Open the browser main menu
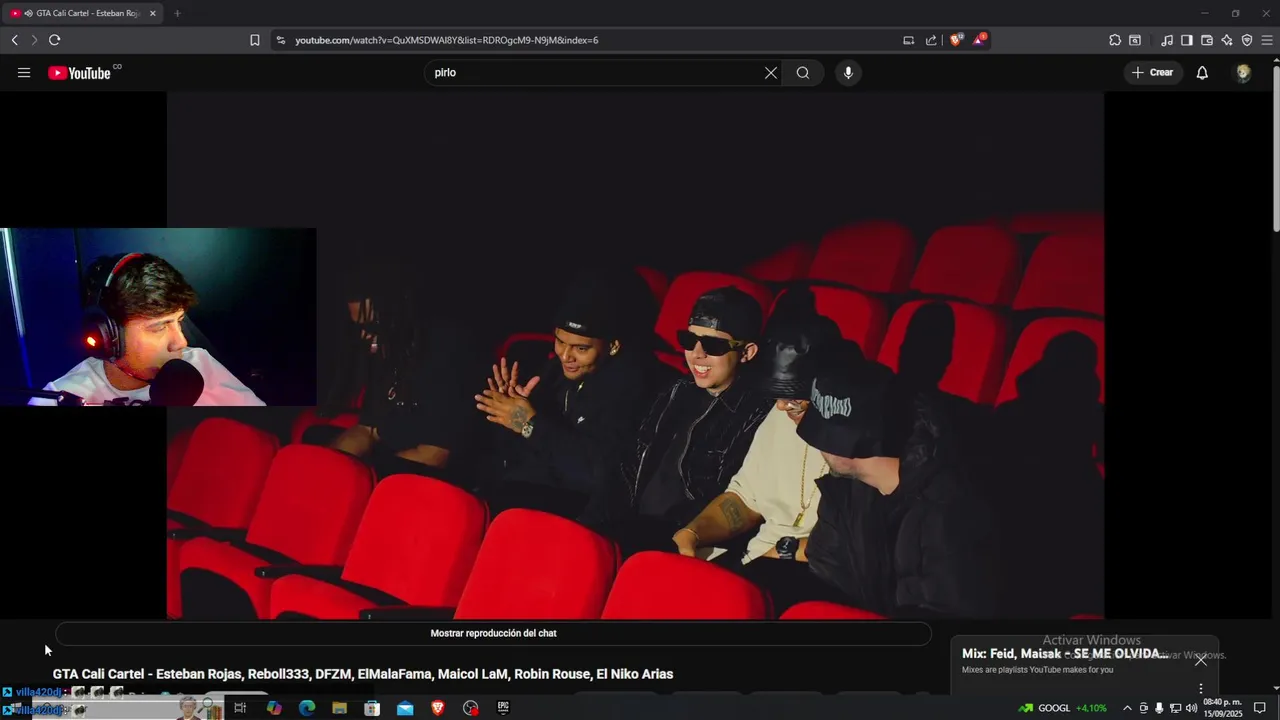 click(1267, 40)
